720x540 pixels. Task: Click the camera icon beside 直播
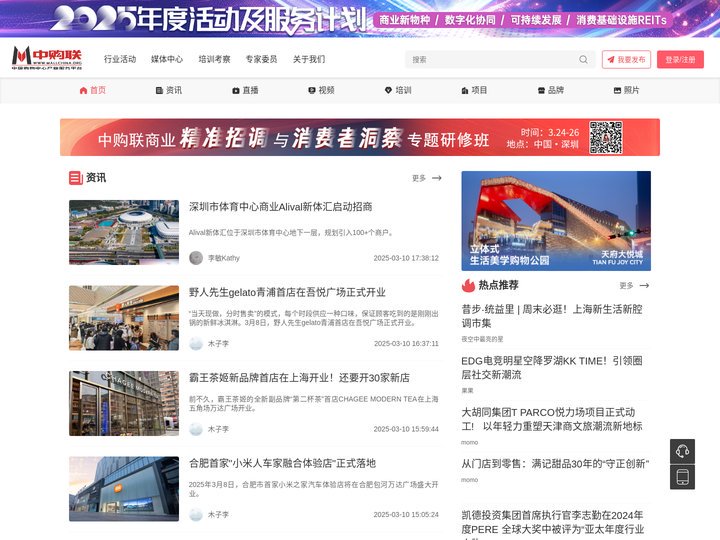tap(236, 90)
